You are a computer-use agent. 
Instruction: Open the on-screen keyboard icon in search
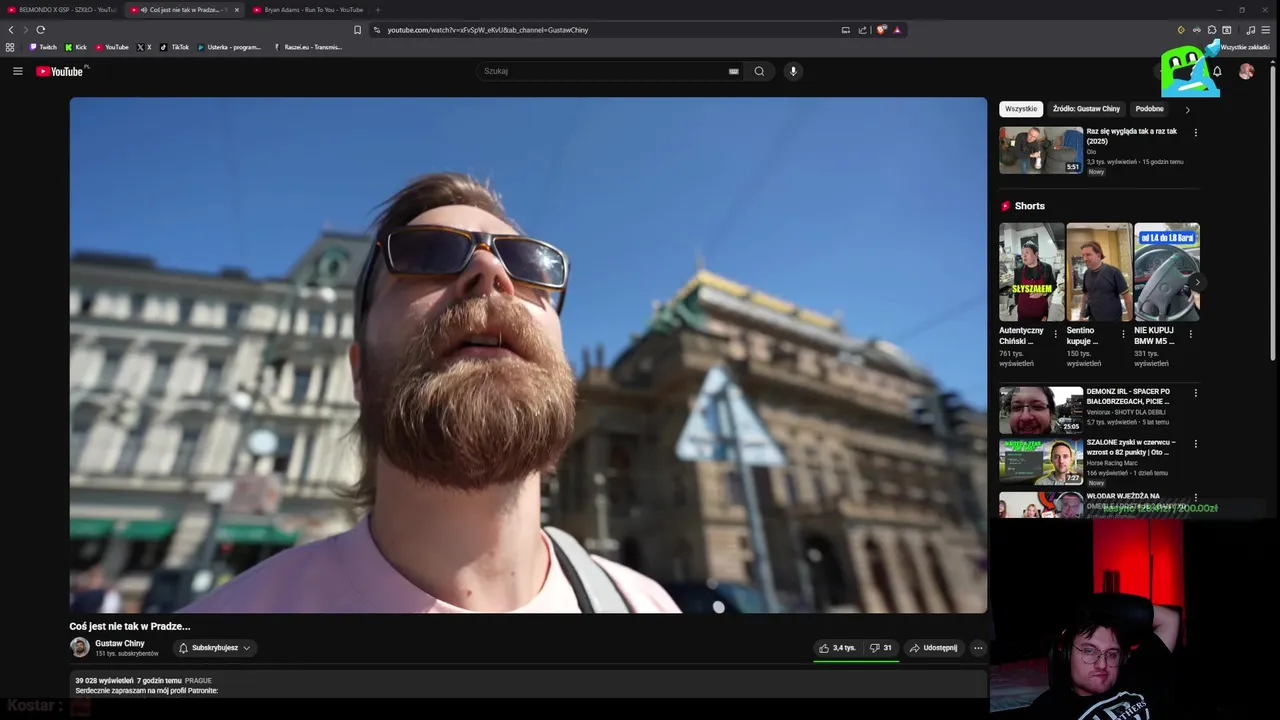[733, 71]
